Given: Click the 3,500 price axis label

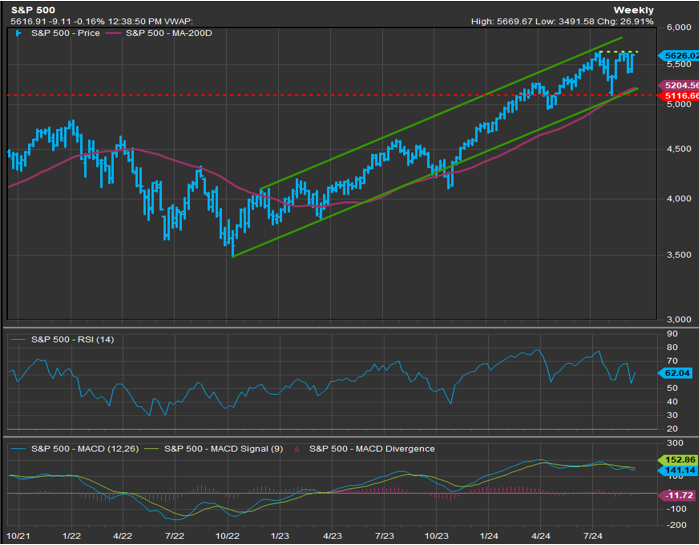Looking at the screenshot, I should [x=679, y=255].
